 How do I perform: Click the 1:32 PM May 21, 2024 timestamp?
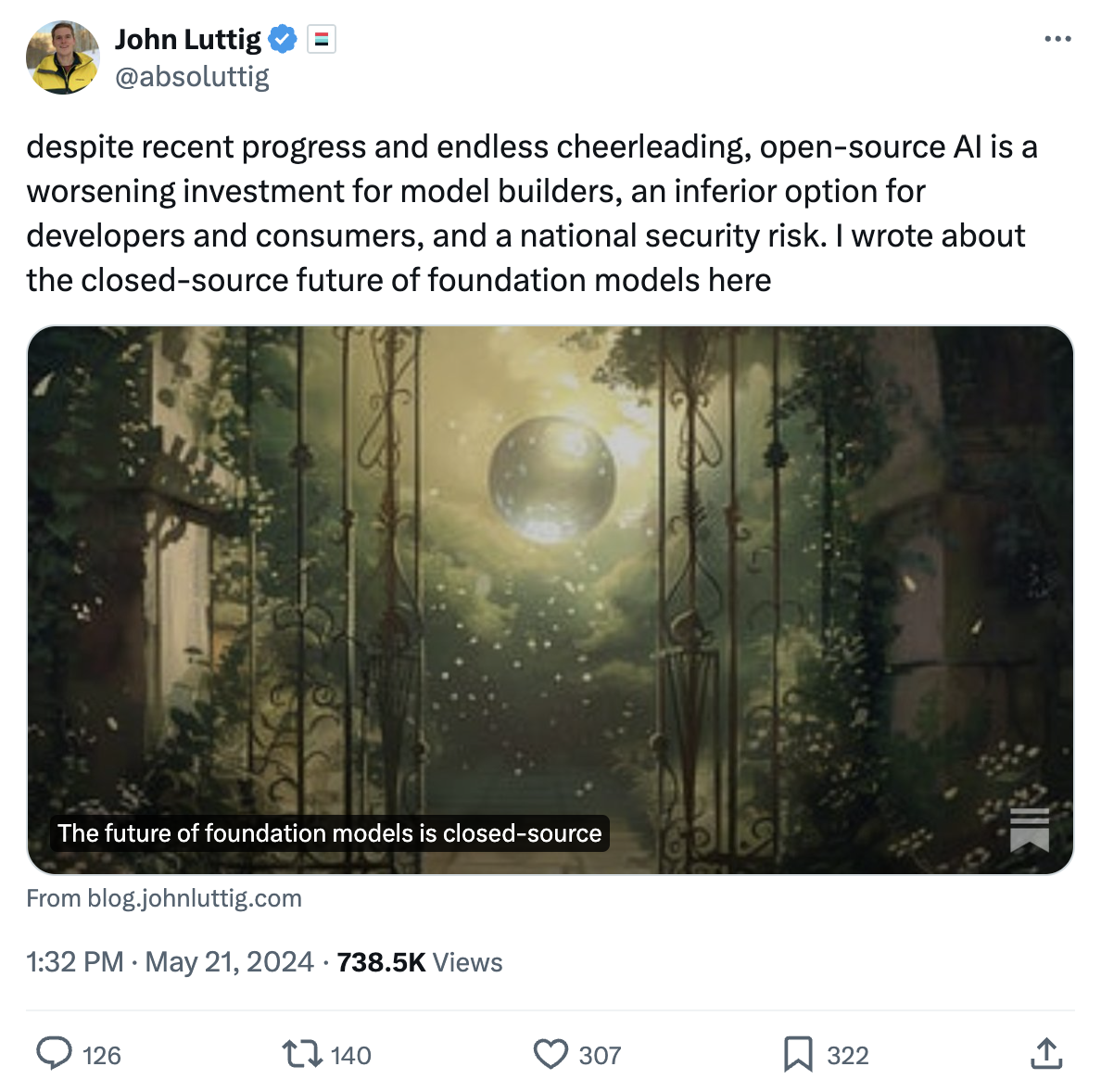pos(170,962)
